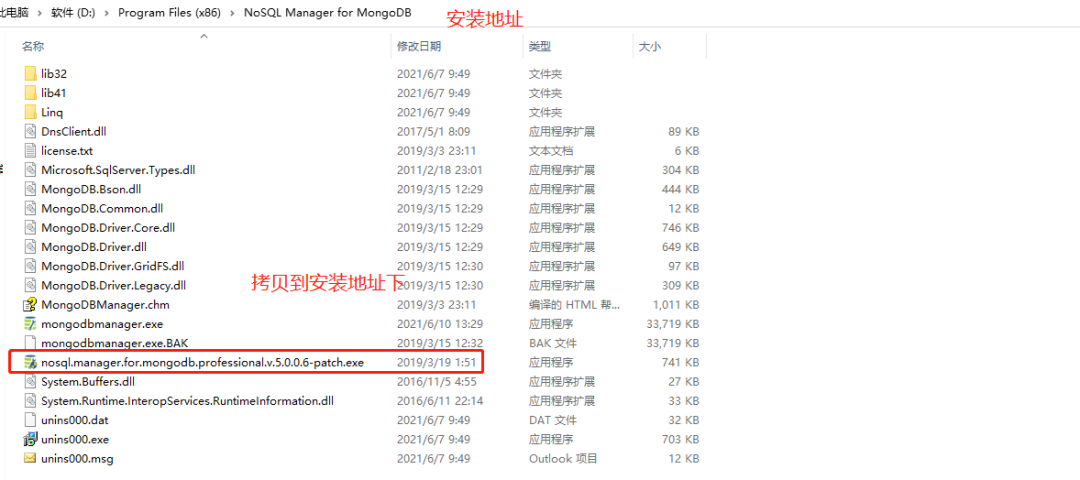Click the license.txt document icon
The image size is (1080, 480).
pos(30,150)
